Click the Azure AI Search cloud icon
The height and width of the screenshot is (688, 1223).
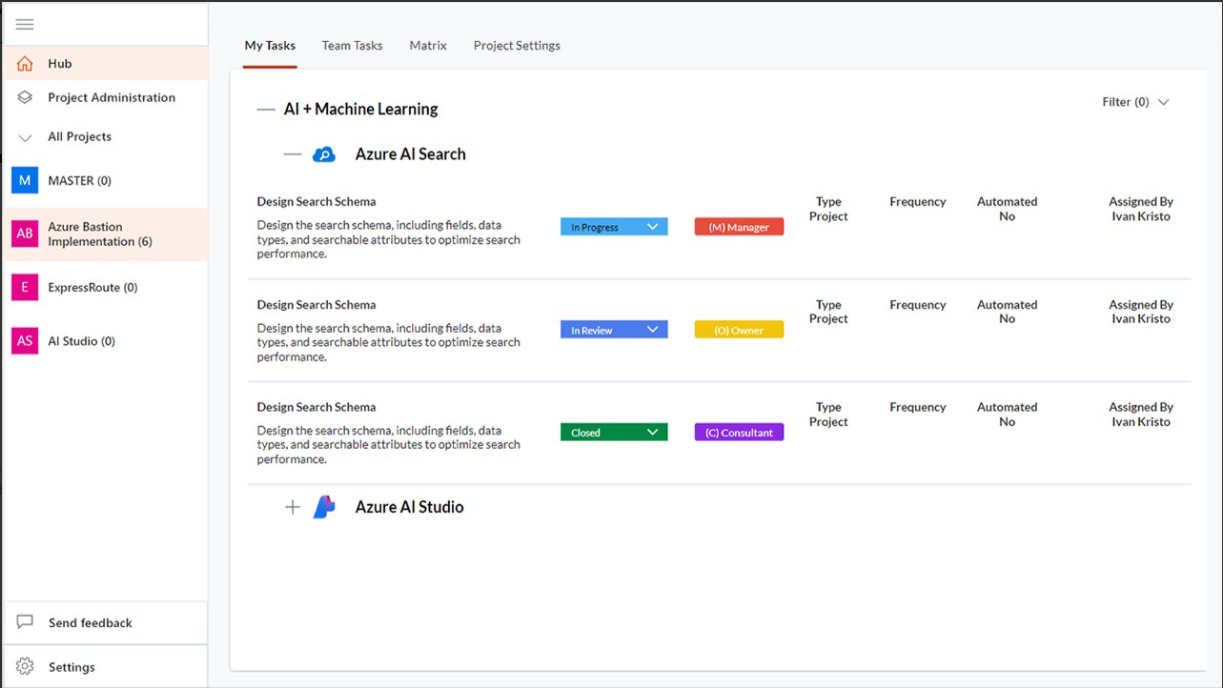[x=324, y=154]
